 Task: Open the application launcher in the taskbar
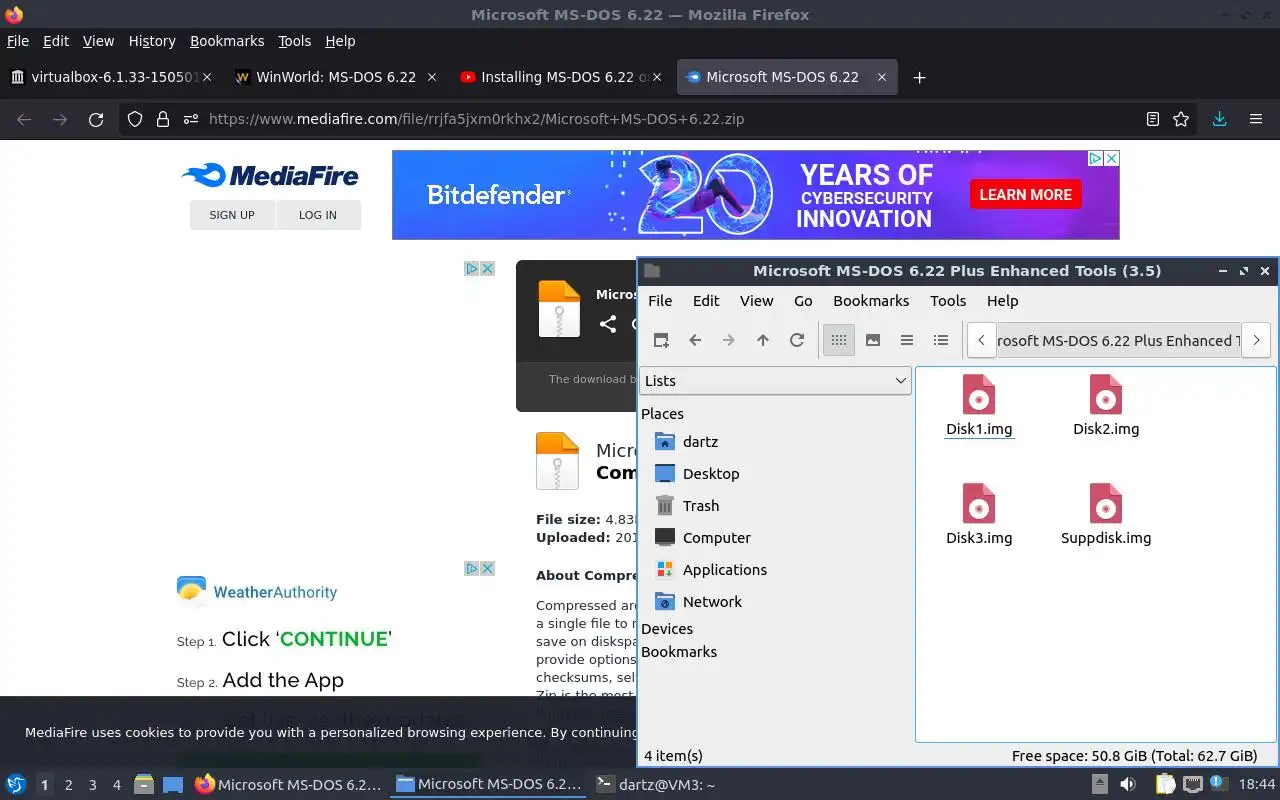(15, 785)
